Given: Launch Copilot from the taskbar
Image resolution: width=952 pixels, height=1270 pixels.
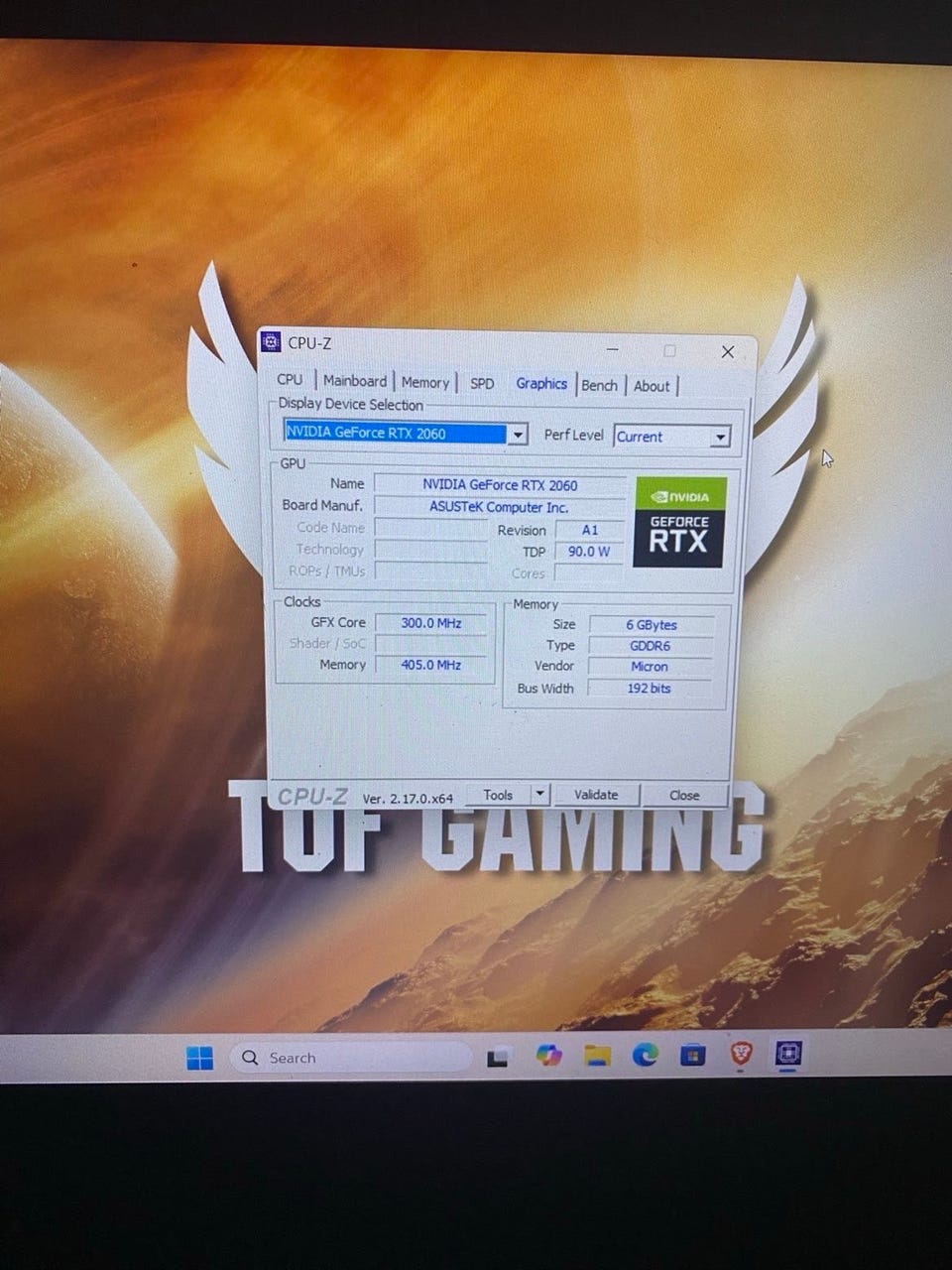Looking at the screenshot, I should coord(547,1056).
